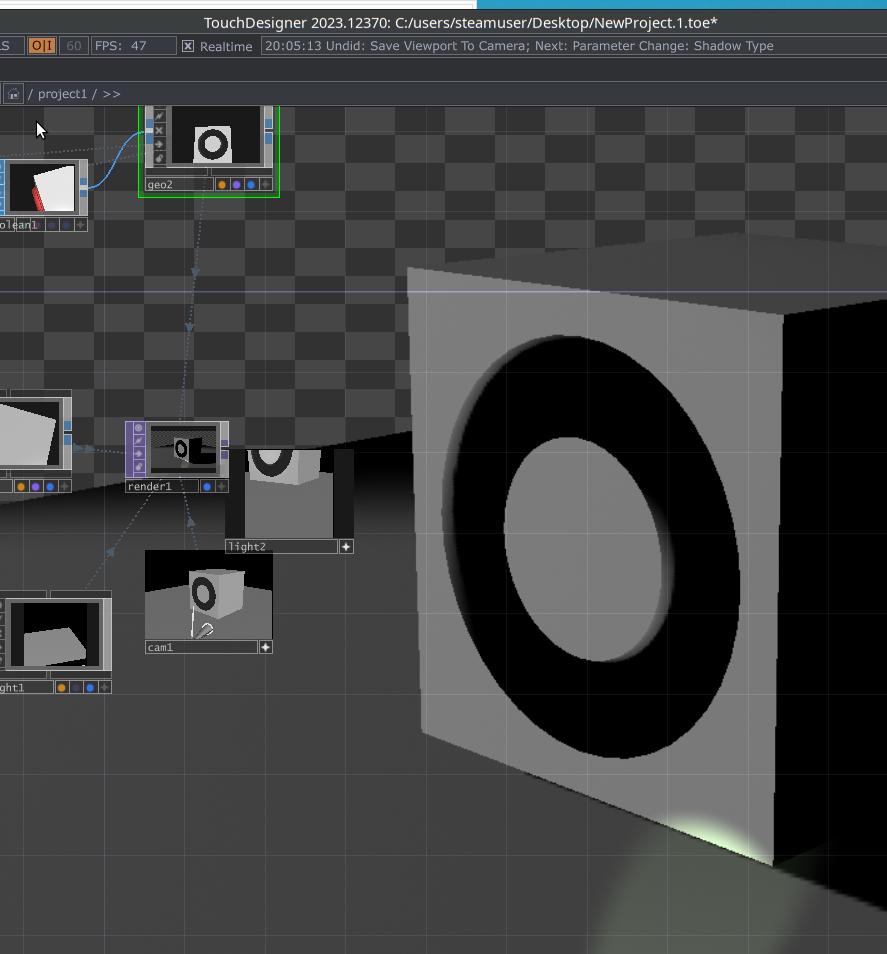Viewport: 887px width, 954px height.
Task: Select the render1 node name label
Action: (162, 486)
